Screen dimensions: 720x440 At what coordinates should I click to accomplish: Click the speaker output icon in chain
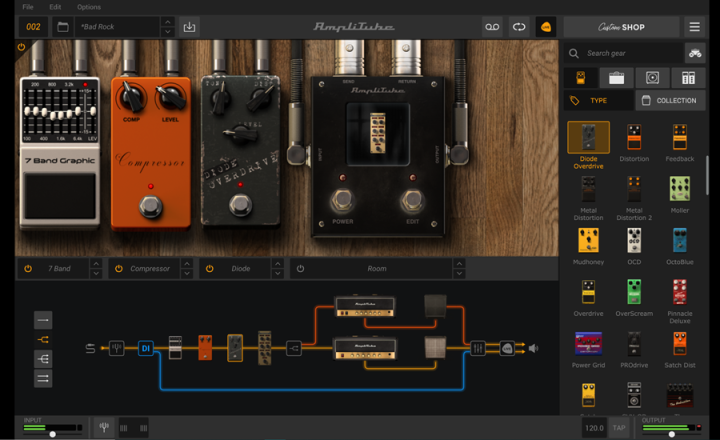coord(533,349)
